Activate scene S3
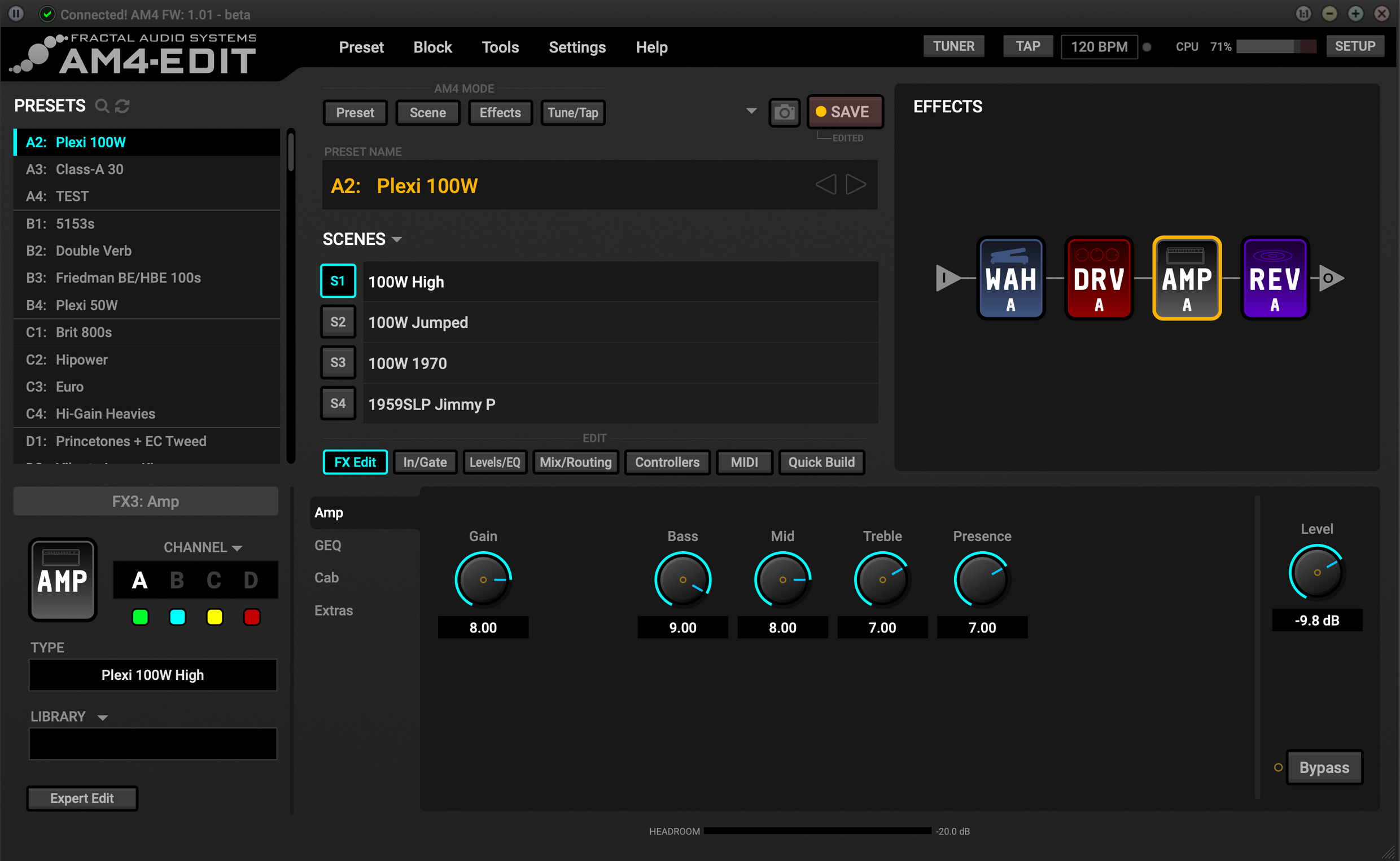Image resolution: width=1400 pixels, height=861 pixels. click(338, 362)
